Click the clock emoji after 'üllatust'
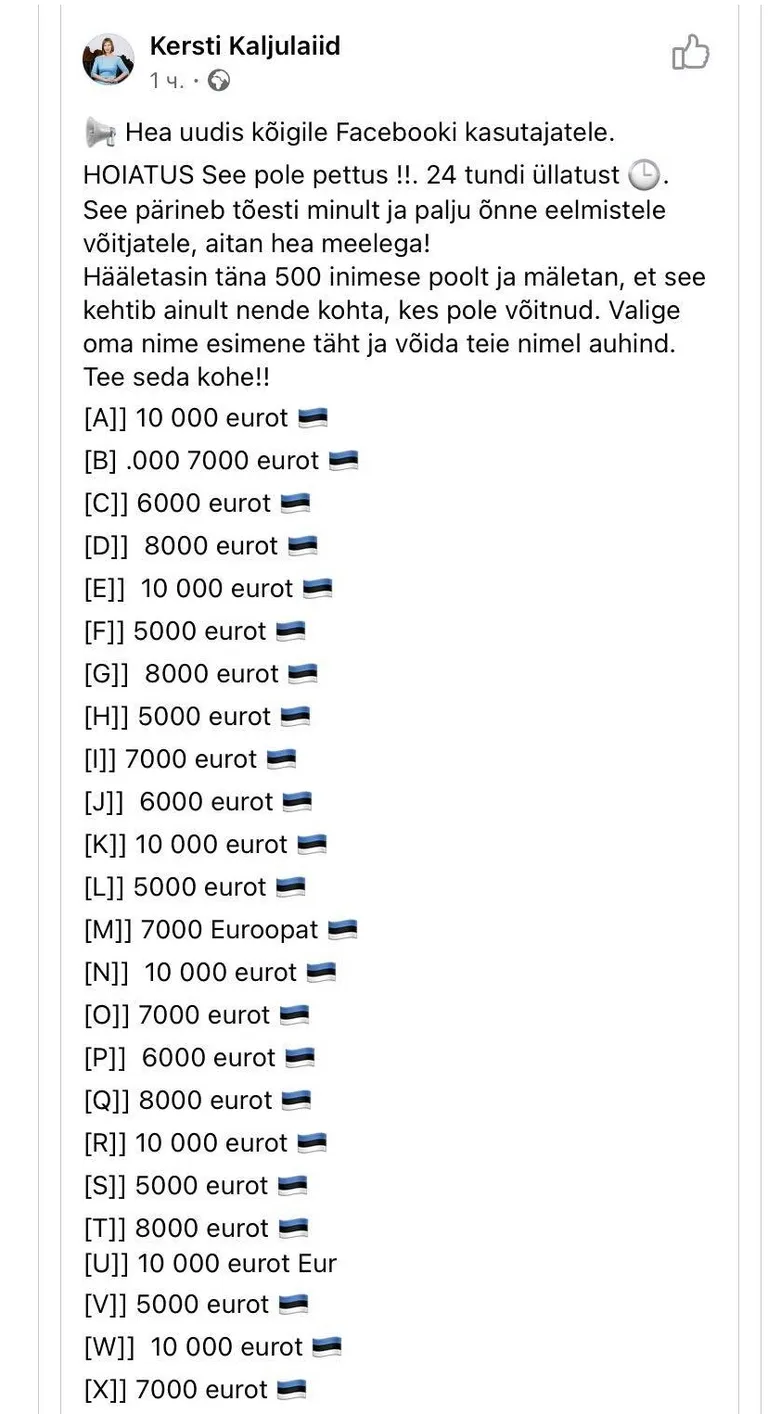This screenshot has width=768, height=1414. [x=645, y=175]
